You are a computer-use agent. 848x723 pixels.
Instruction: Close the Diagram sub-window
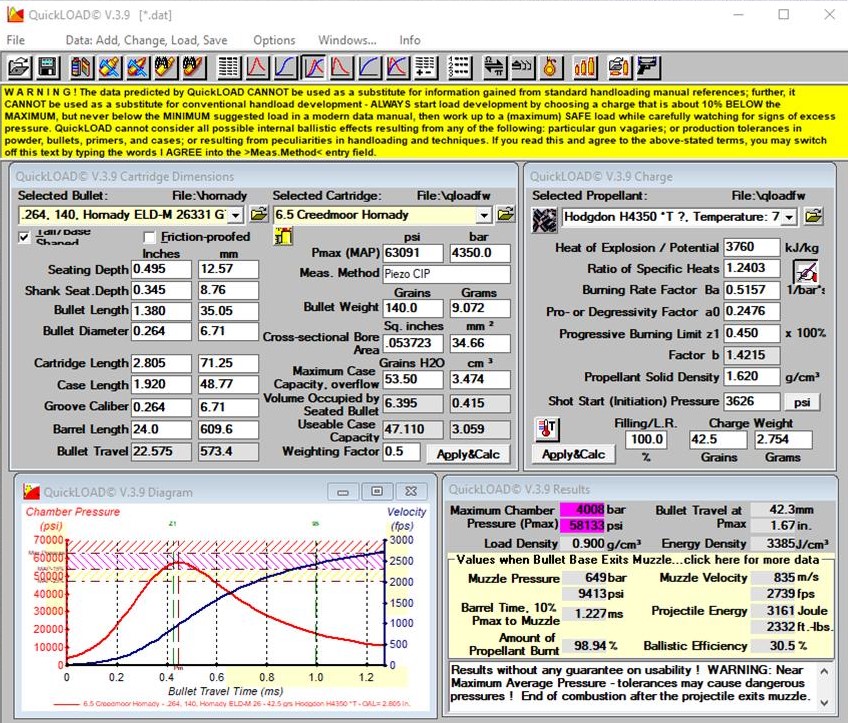point(411,492)
